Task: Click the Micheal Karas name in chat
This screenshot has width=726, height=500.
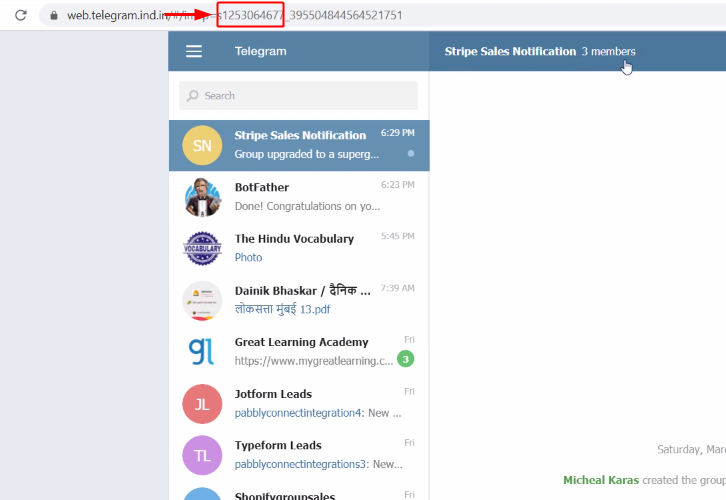Action: coord(601,480)
